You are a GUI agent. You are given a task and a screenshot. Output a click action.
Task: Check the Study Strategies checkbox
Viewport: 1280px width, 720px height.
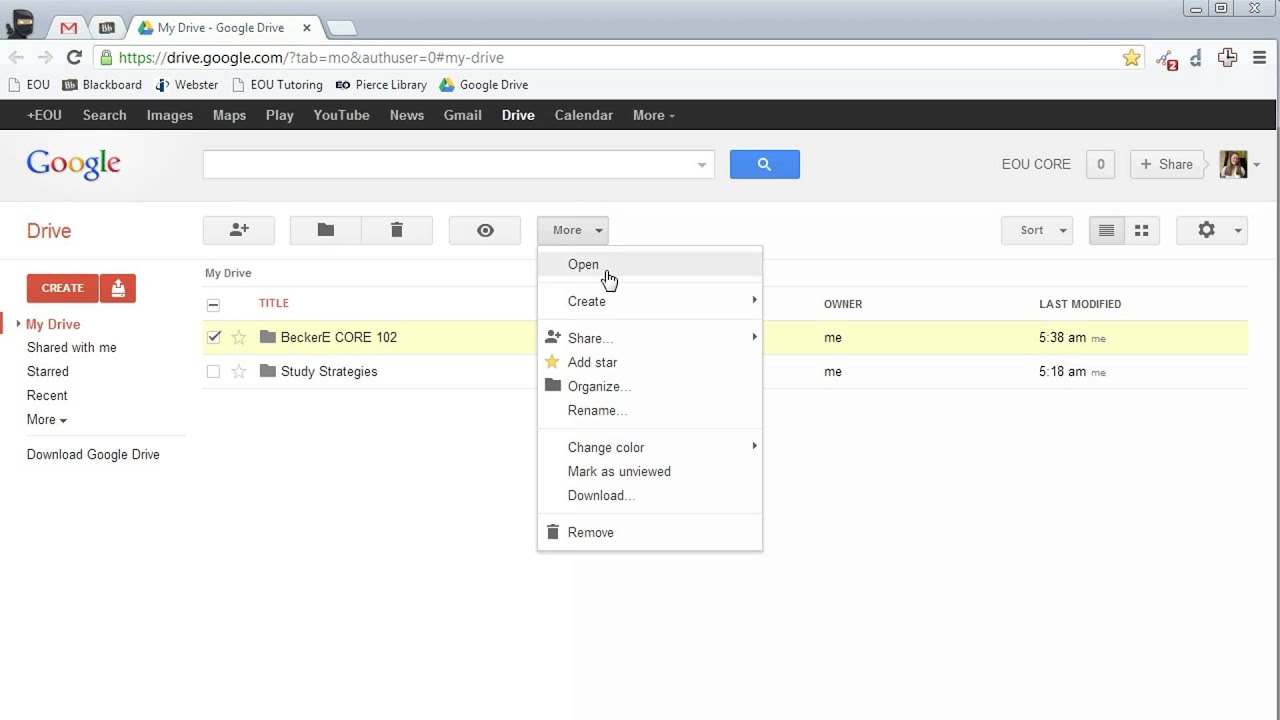tap(213, 371)
